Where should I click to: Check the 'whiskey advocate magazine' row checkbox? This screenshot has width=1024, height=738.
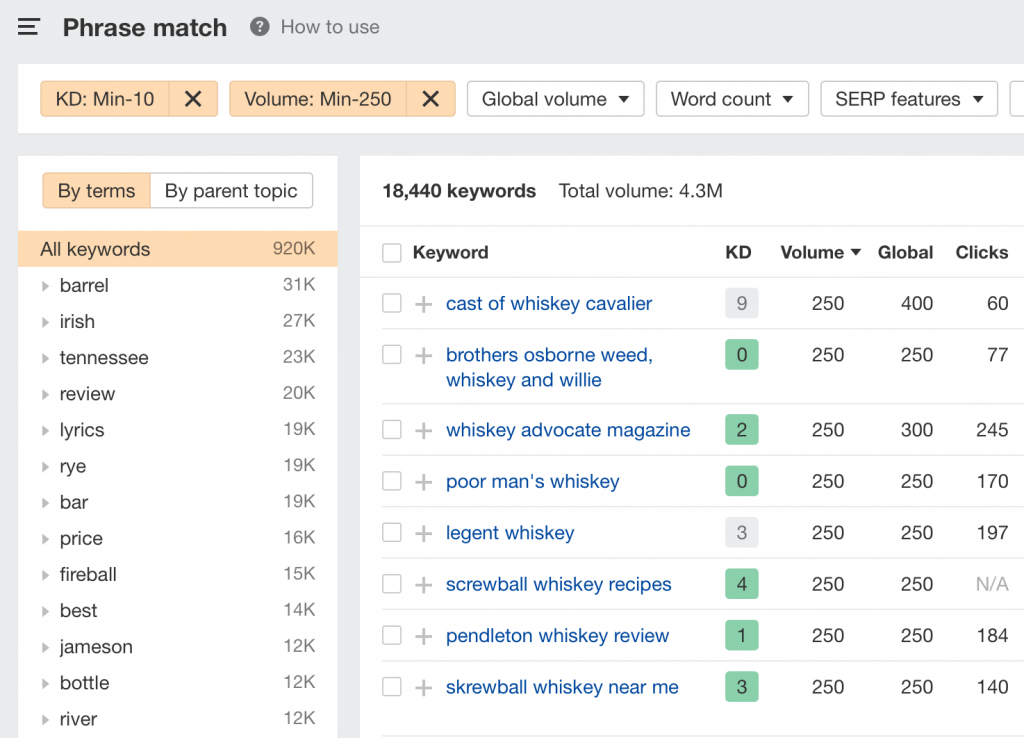392,430
